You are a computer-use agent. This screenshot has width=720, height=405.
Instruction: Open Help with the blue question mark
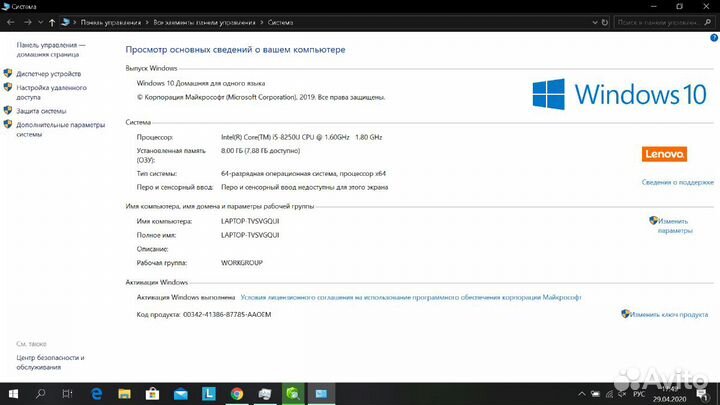tap(714, 38)
